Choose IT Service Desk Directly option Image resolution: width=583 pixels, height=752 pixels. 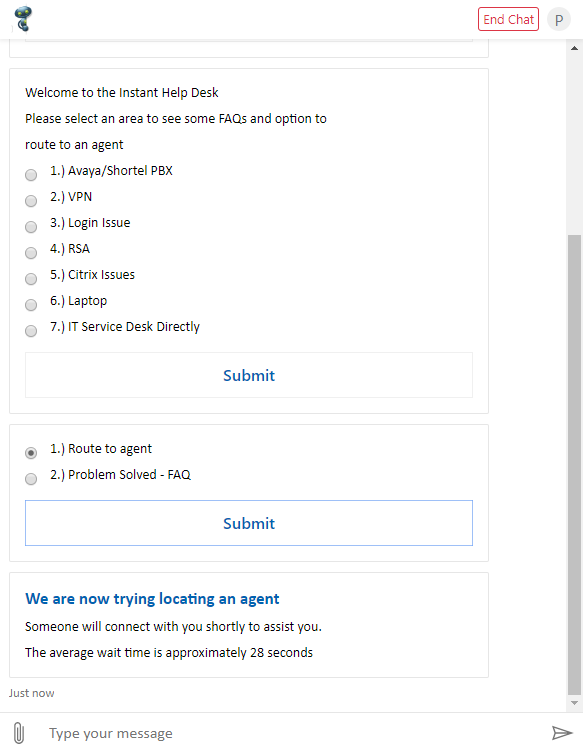point(31,331)
